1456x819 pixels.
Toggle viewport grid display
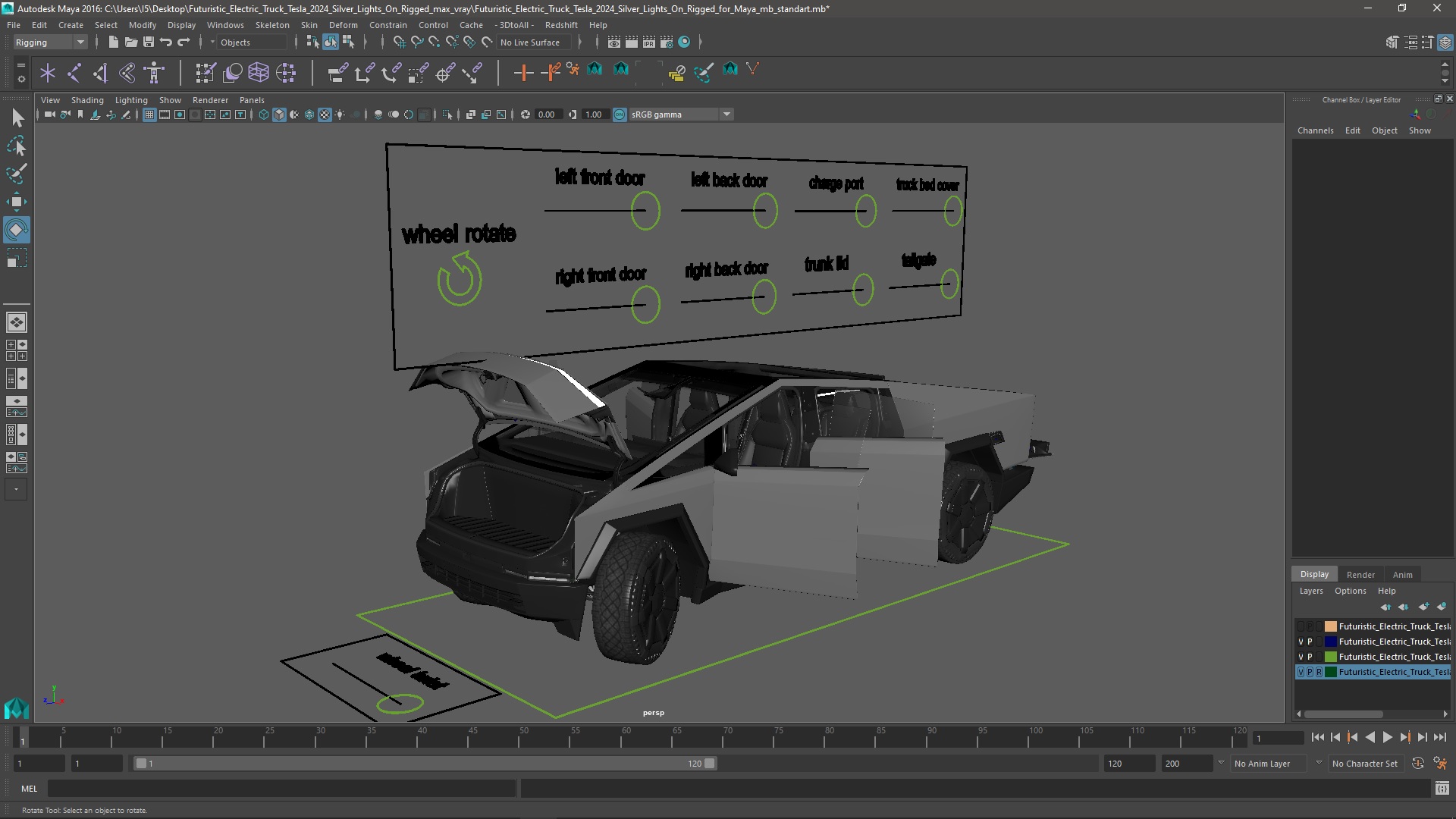coord(149,115)
